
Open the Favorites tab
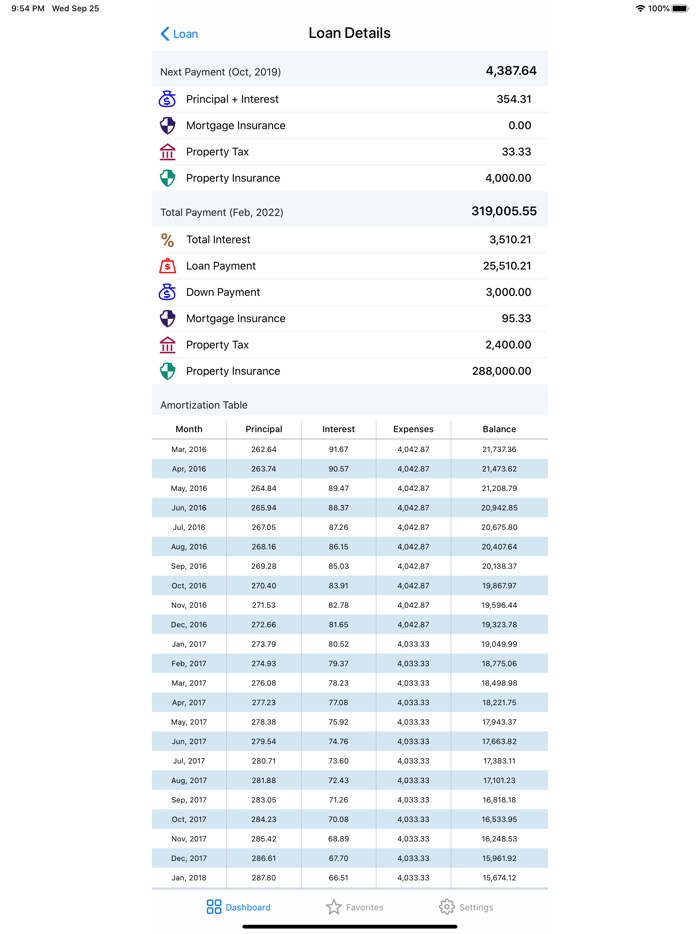tap(355, 906)
